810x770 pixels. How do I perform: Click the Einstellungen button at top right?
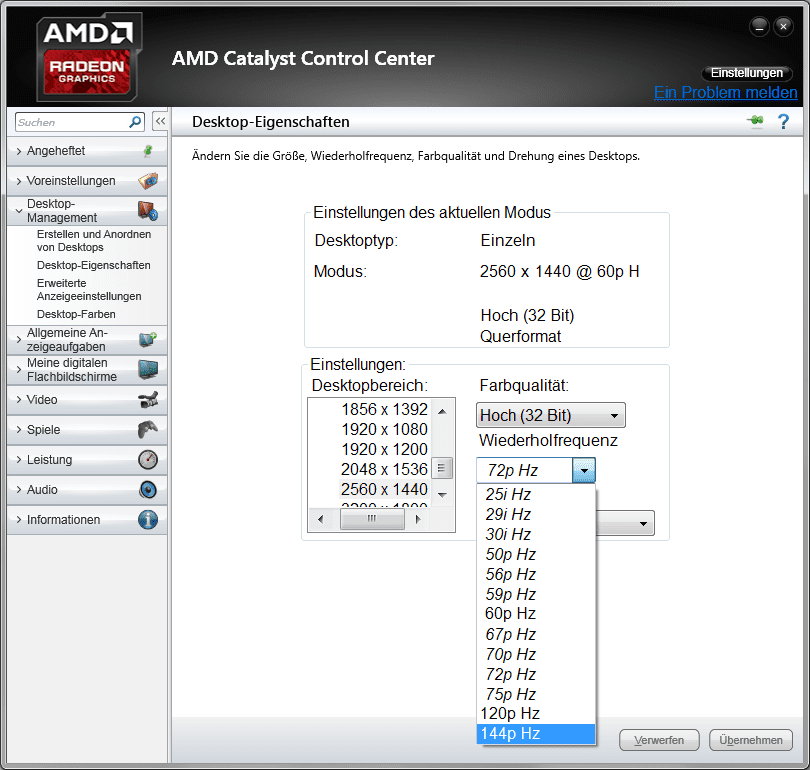tap(746, 73)
